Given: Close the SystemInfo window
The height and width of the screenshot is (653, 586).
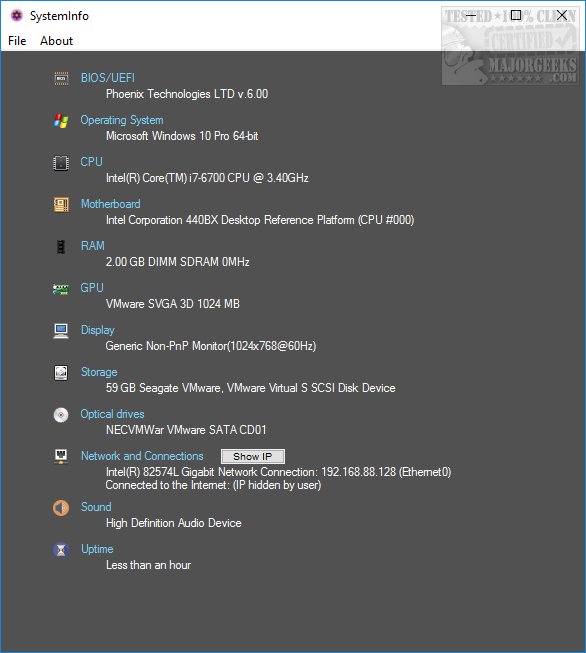Looking at the screenshot, I should pyautogui.click(x=561, y=16).
